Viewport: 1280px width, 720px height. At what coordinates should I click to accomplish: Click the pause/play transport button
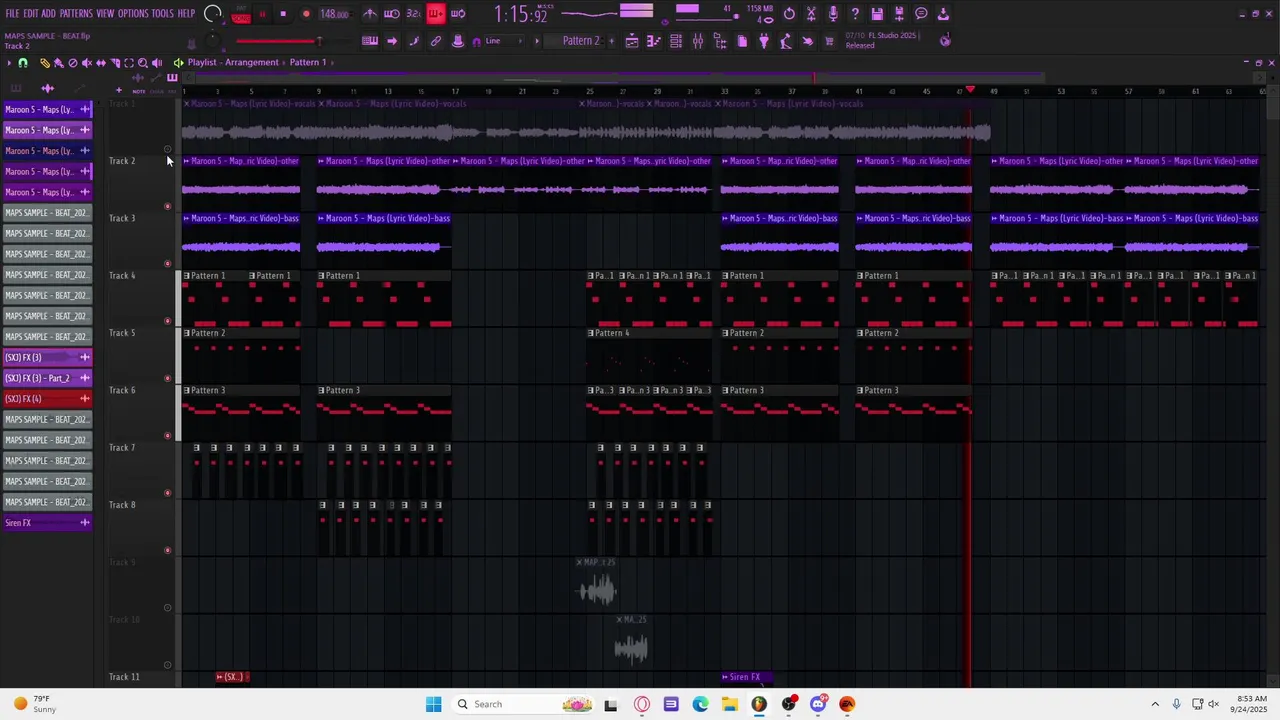pos(262,14)
